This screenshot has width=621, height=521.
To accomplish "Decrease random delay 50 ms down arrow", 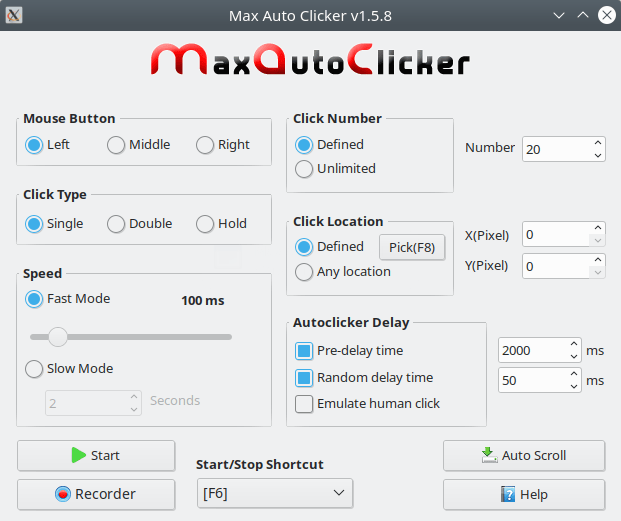I will [574, 386].
